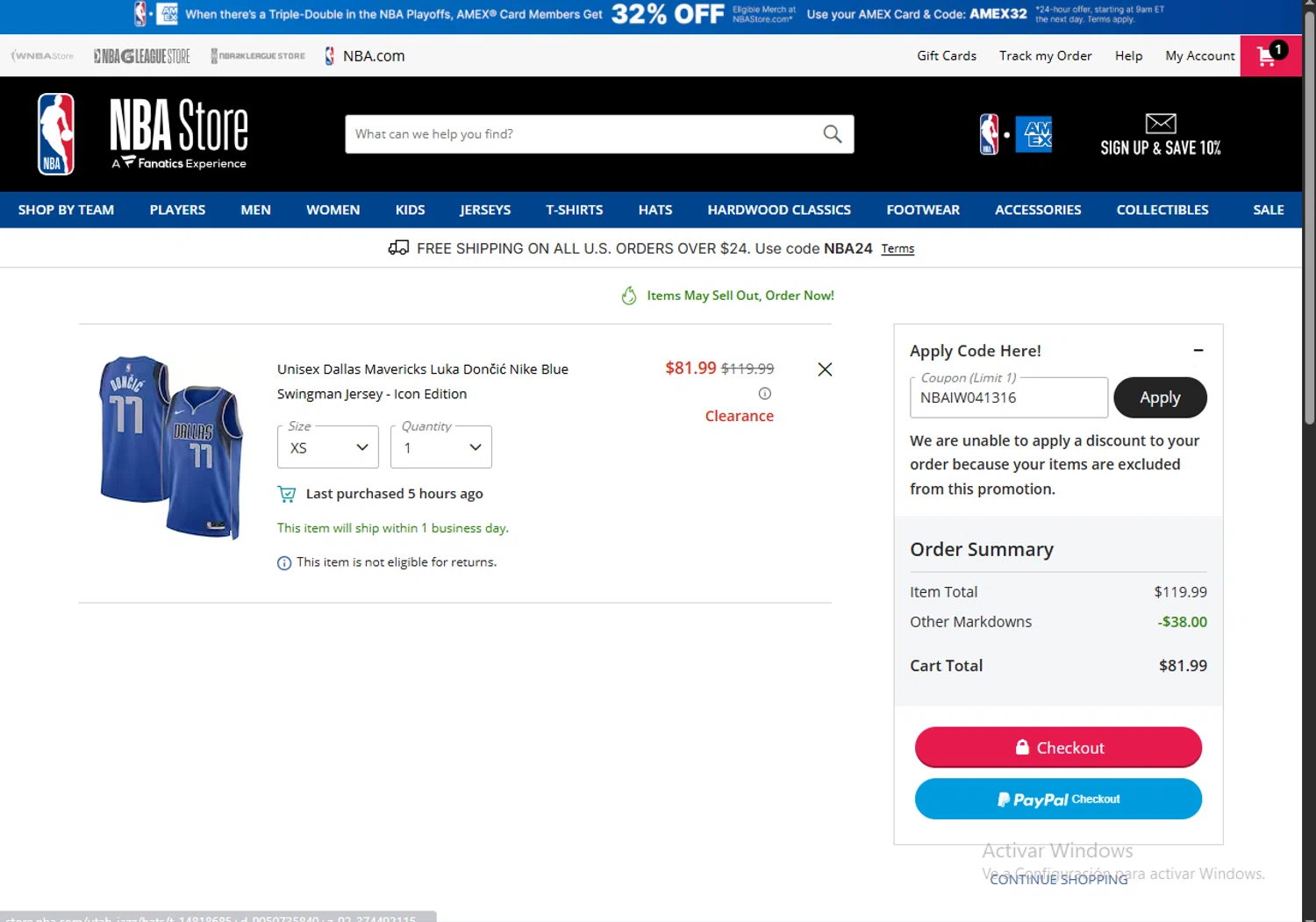Open the Shop By Team menu
The image size is (1316, 922).
click(x=66, y=211)
